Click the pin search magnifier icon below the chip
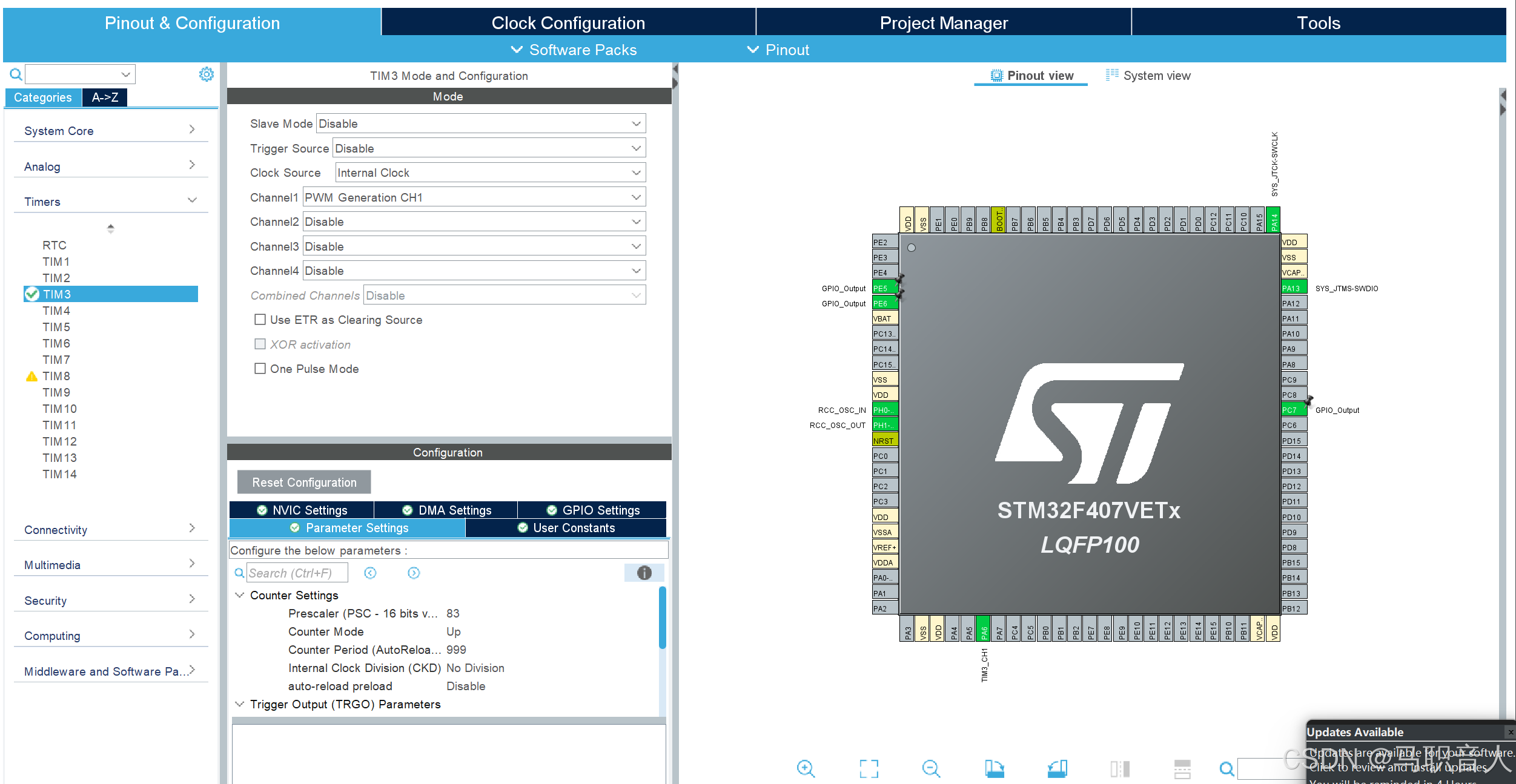Image resolution: width=1516 pixels, height=784 pixels. click(x=1226, y=769)
